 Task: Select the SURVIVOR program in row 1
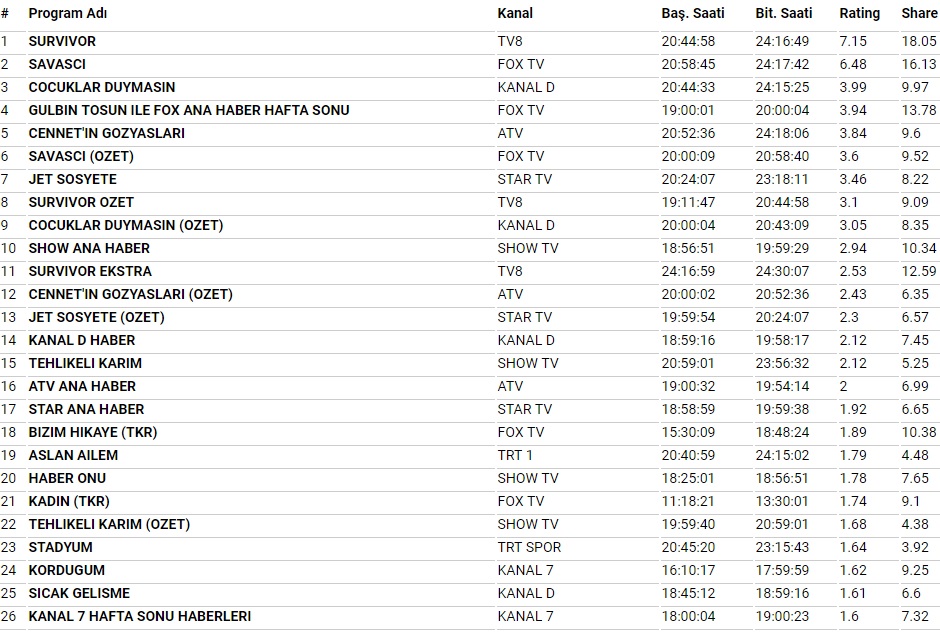tap(62, 41)
